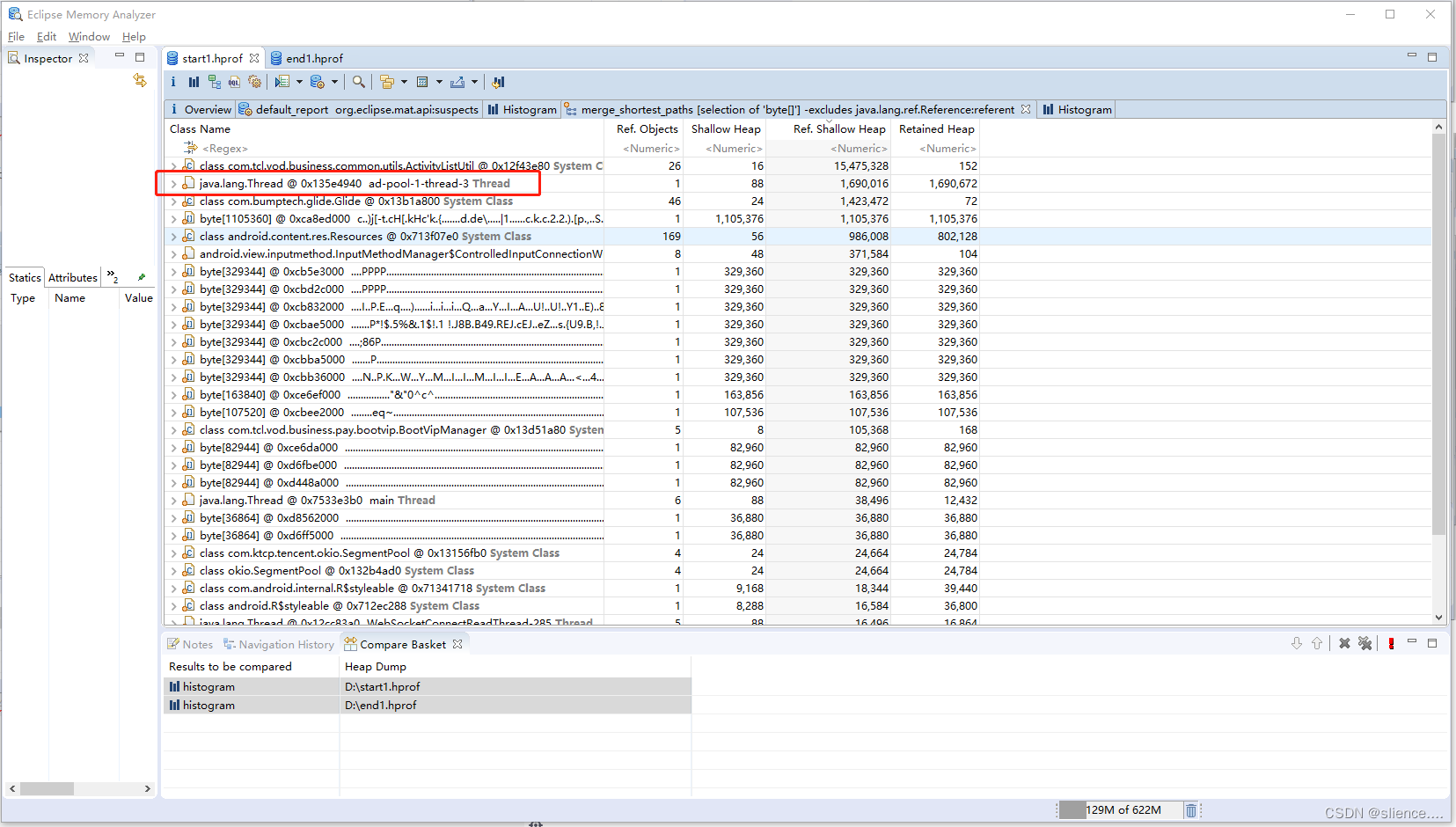Open the query browser database icon
Viewport: 1456px width, 827px height.
pyautogui.click(x=318, y=82)
